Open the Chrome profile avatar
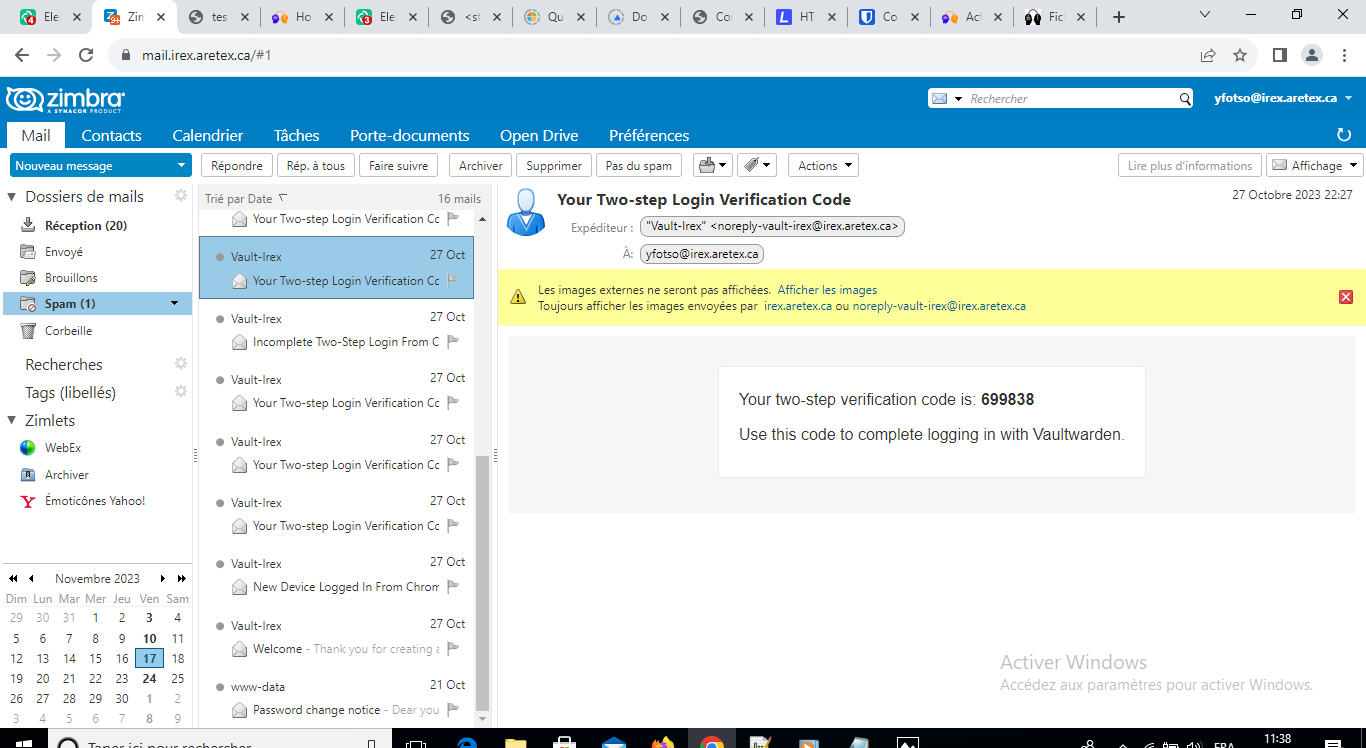1366x748 pixels. (1311, 55)
